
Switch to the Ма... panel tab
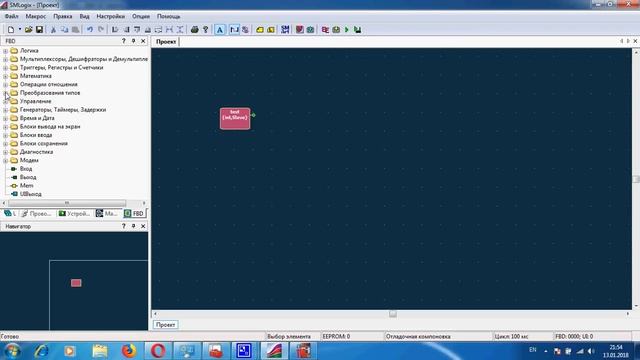click(x=107, y=213)
